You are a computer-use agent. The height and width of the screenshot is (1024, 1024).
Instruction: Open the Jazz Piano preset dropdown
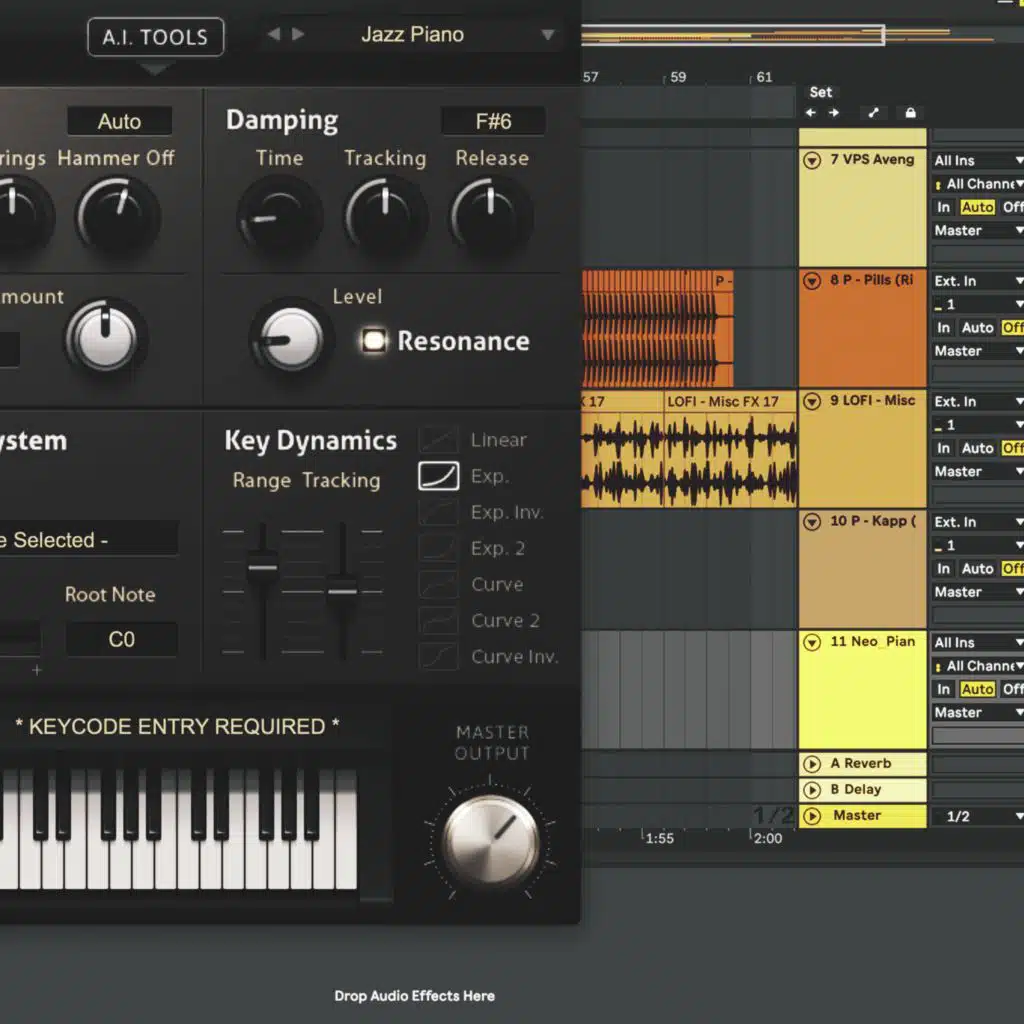(547, 35)
